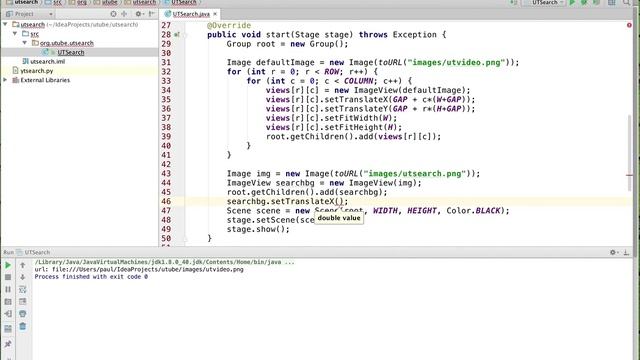Click "images/utsearch.png" string on line 43
Image resolution: width=640 pixels, height=360 pixels.
click(415, 173)
